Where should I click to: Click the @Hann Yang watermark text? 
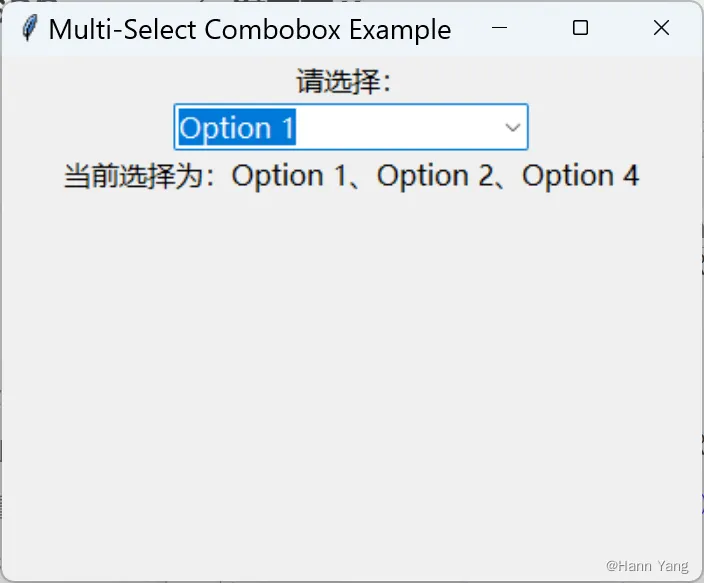pos(647,566)
